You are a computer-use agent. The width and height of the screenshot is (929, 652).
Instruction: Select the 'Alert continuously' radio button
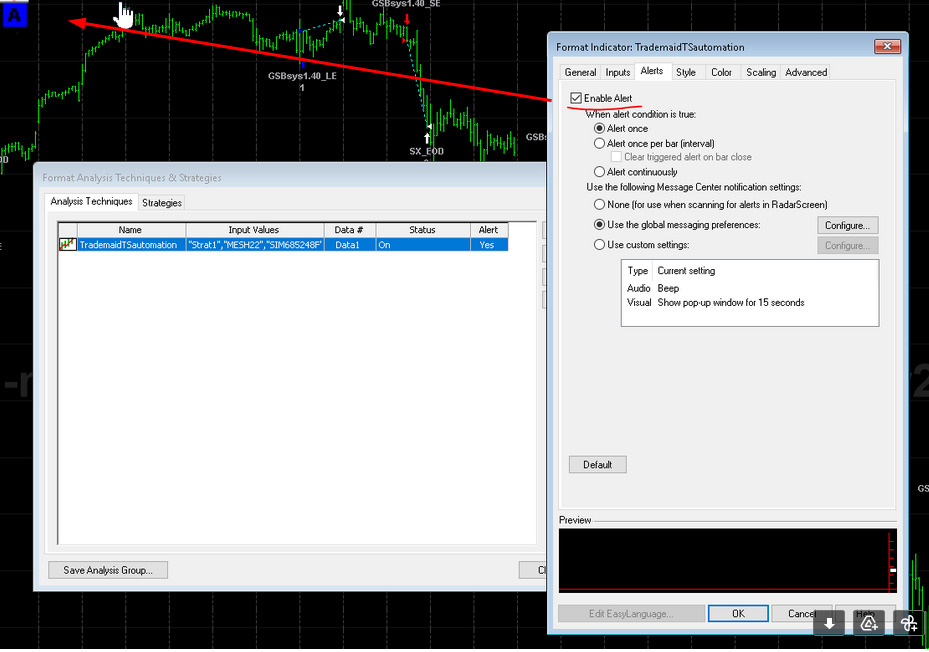600,172
